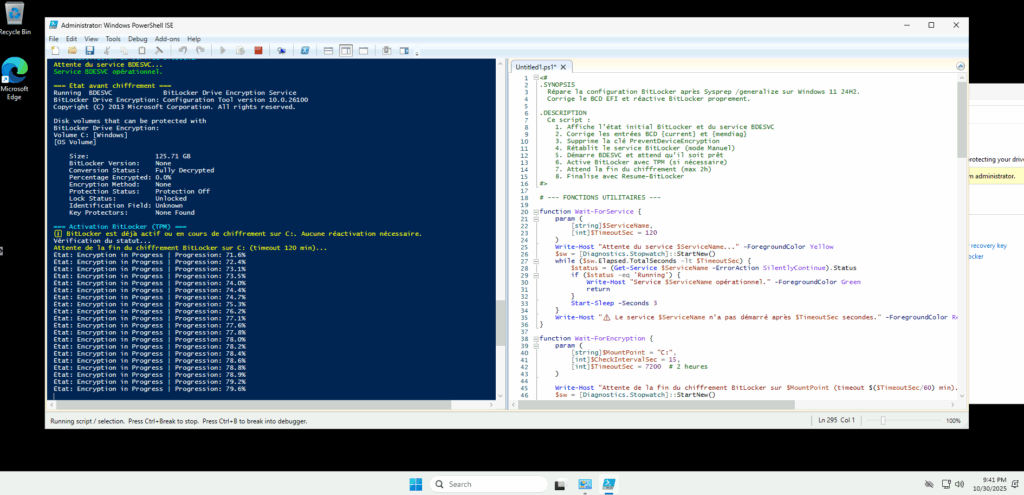This screenshot has width=1024, height=495.
Task: Show script pane at top layout
Action: 328,50
